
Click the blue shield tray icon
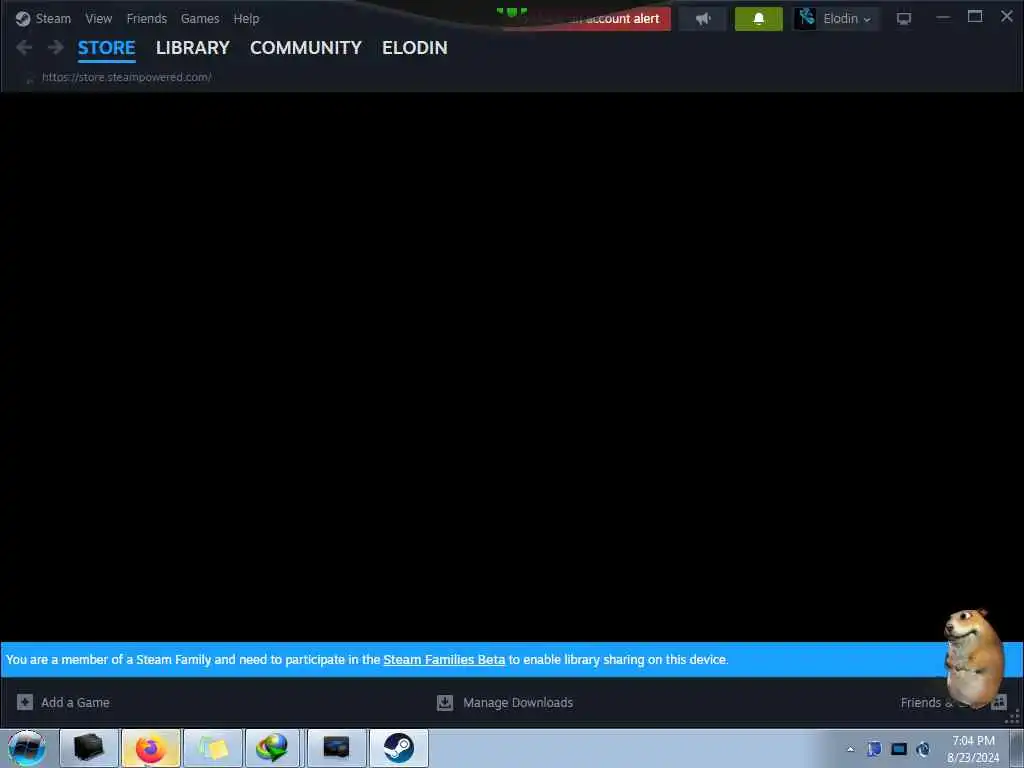pyautogui.click(x=874, y=748)
